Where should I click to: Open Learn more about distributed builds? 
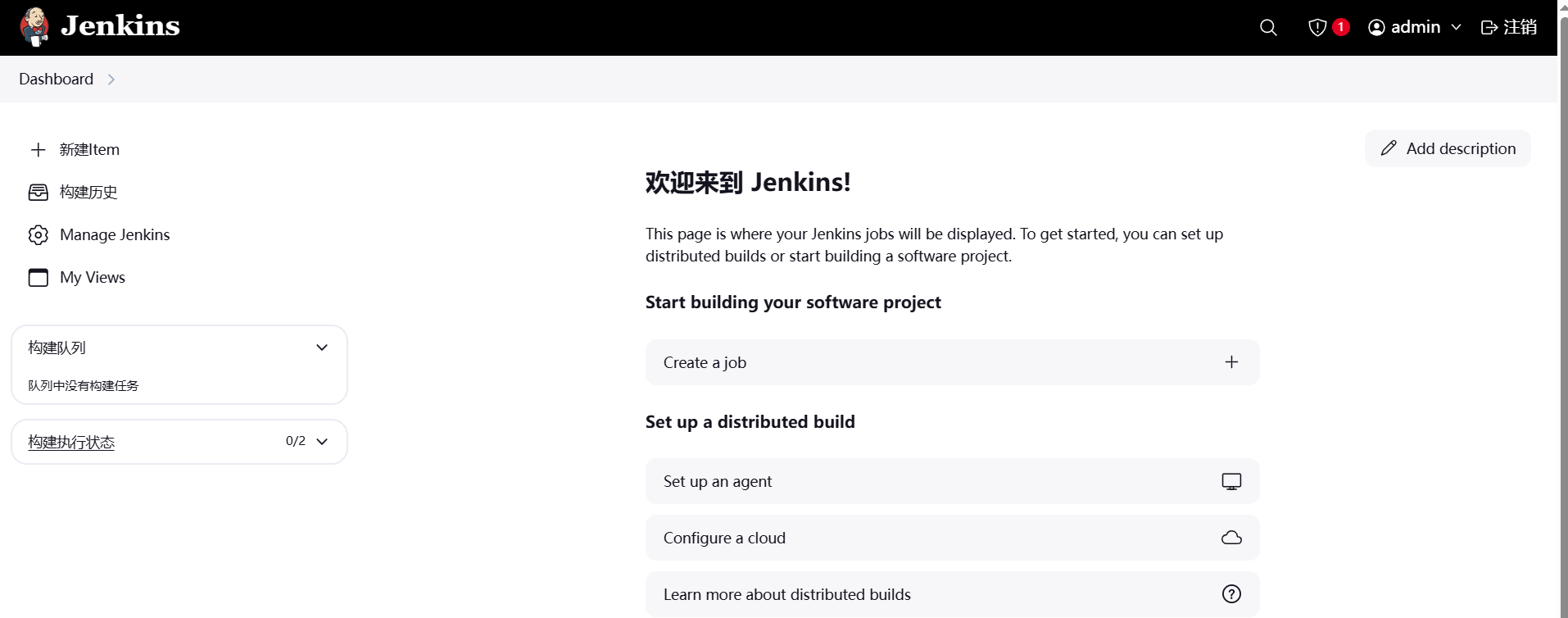pyautogui.click(x=952, y=594)
